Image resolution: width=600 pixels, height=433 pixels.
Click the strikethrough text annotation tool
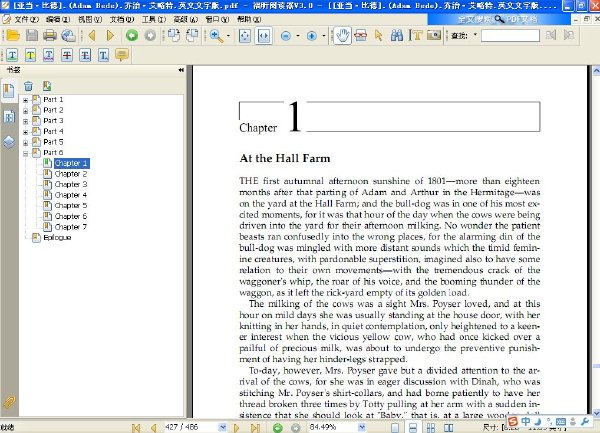pos(67,55)
